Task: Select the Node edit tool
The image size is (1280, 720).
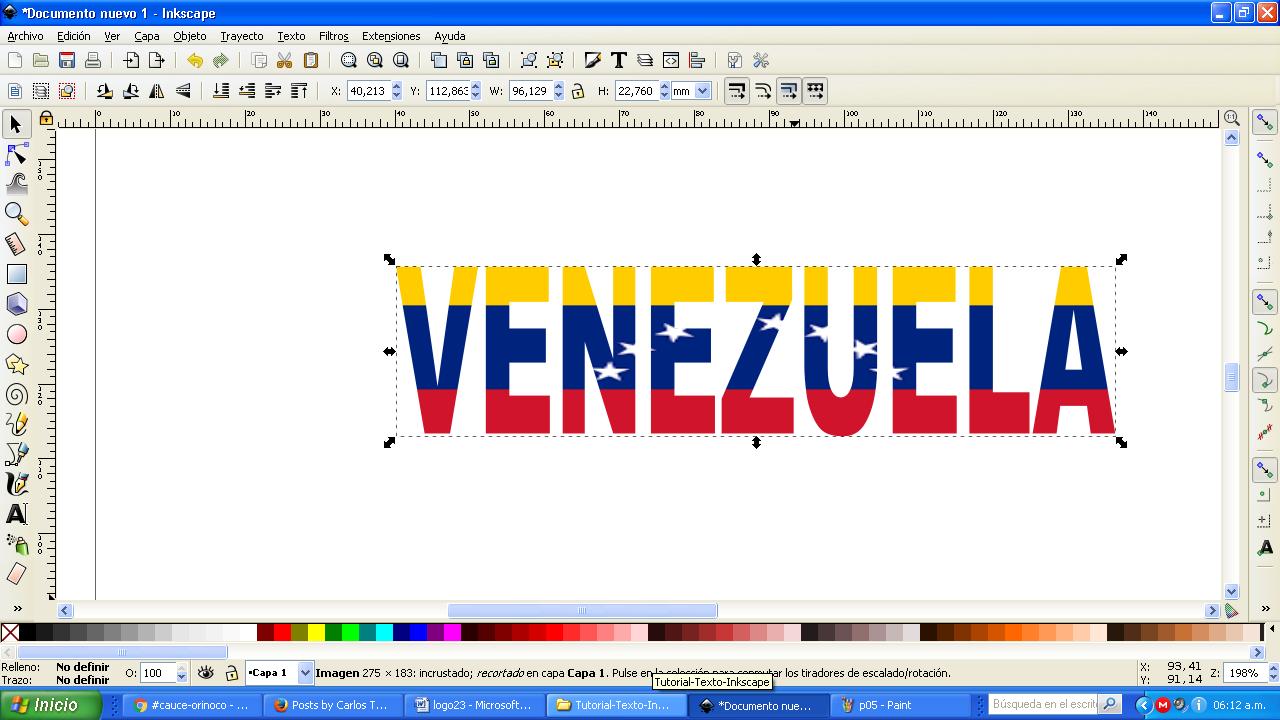Action: click(x=16, y=155)
